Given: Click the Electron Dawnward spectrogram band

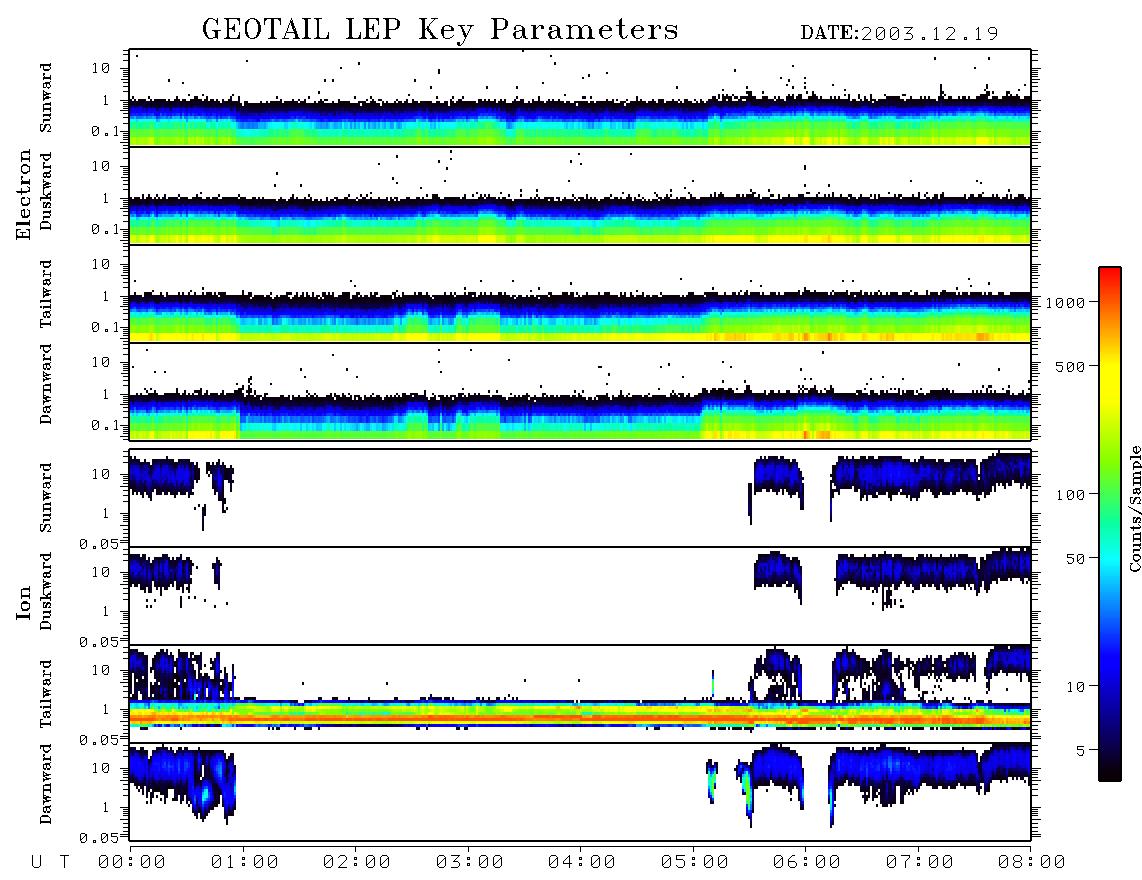Looking at the screenshot, I should click(580, 415).
